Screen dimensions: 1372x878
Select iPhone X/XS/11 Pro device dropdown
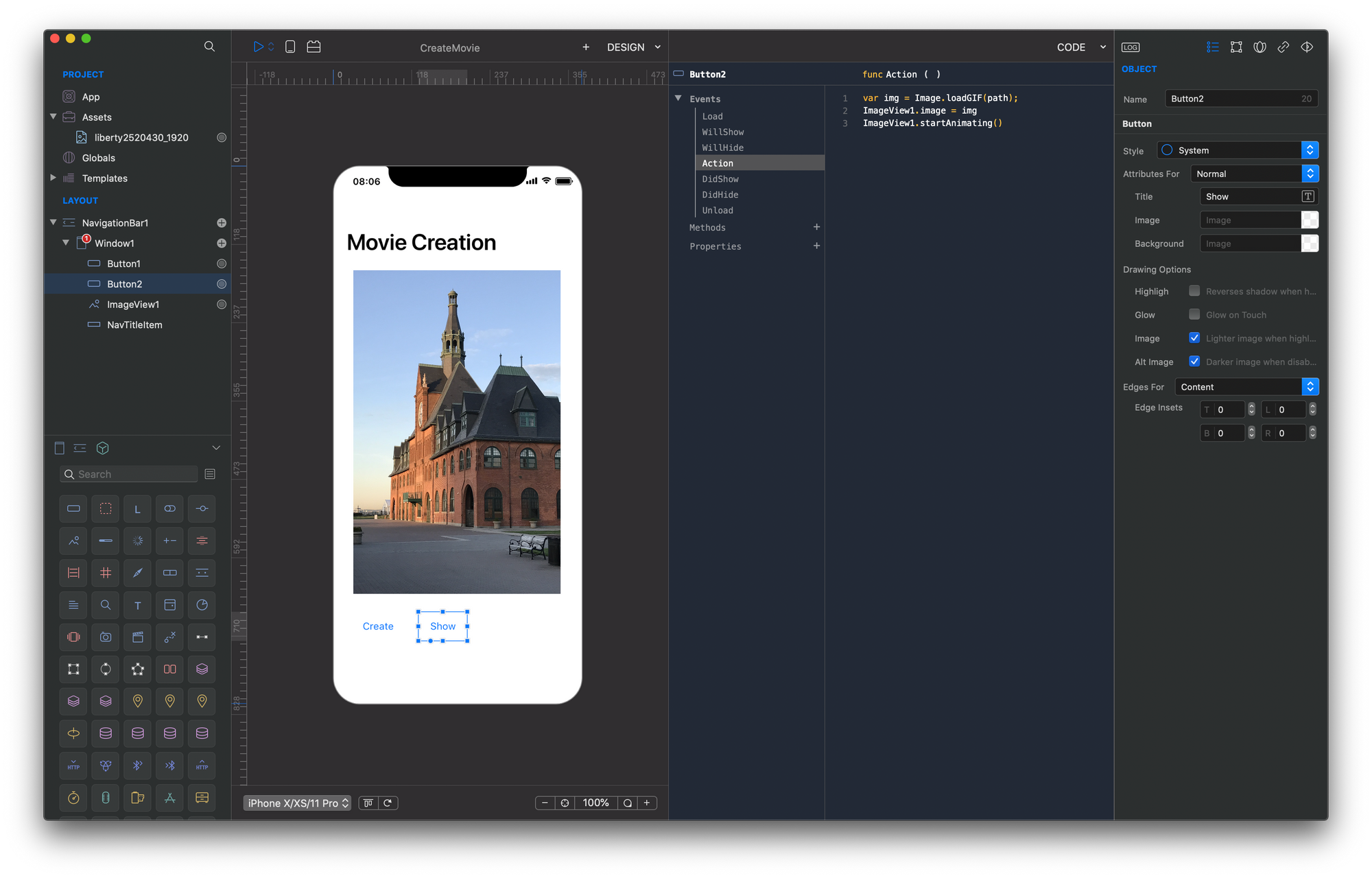296,803
